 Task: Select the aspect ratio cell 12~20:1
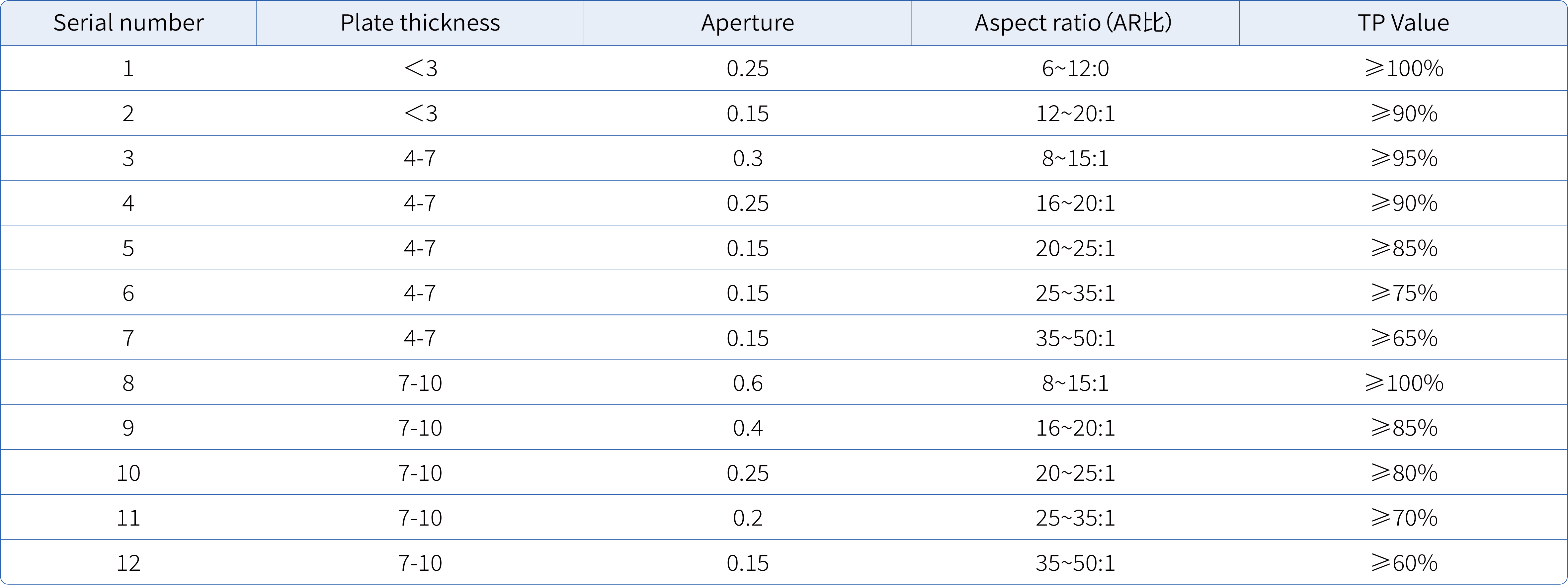pyautogui.click(x=1075, y=113)
